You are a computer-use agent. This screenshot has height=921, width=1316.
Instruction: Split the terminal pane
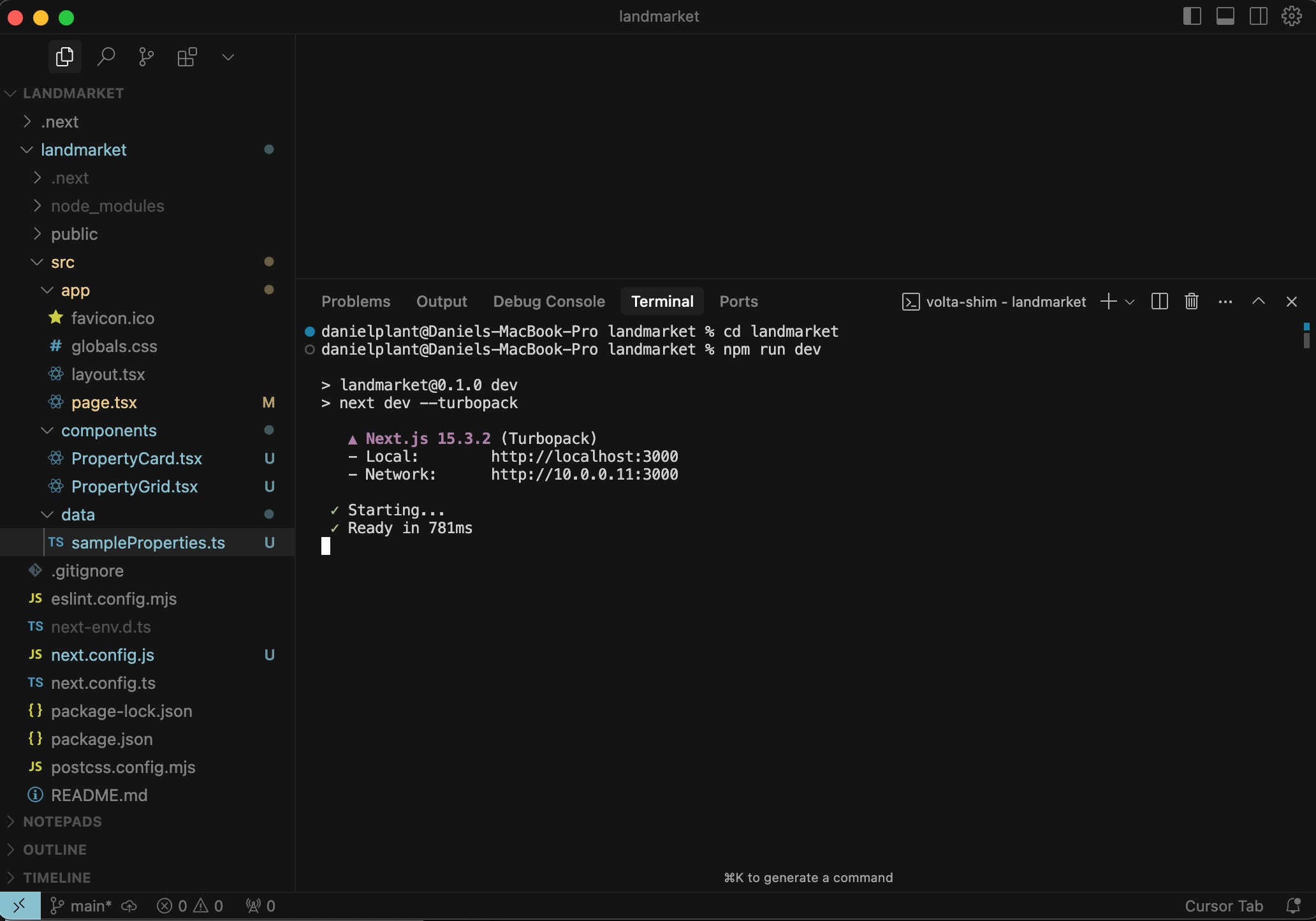1159,302
